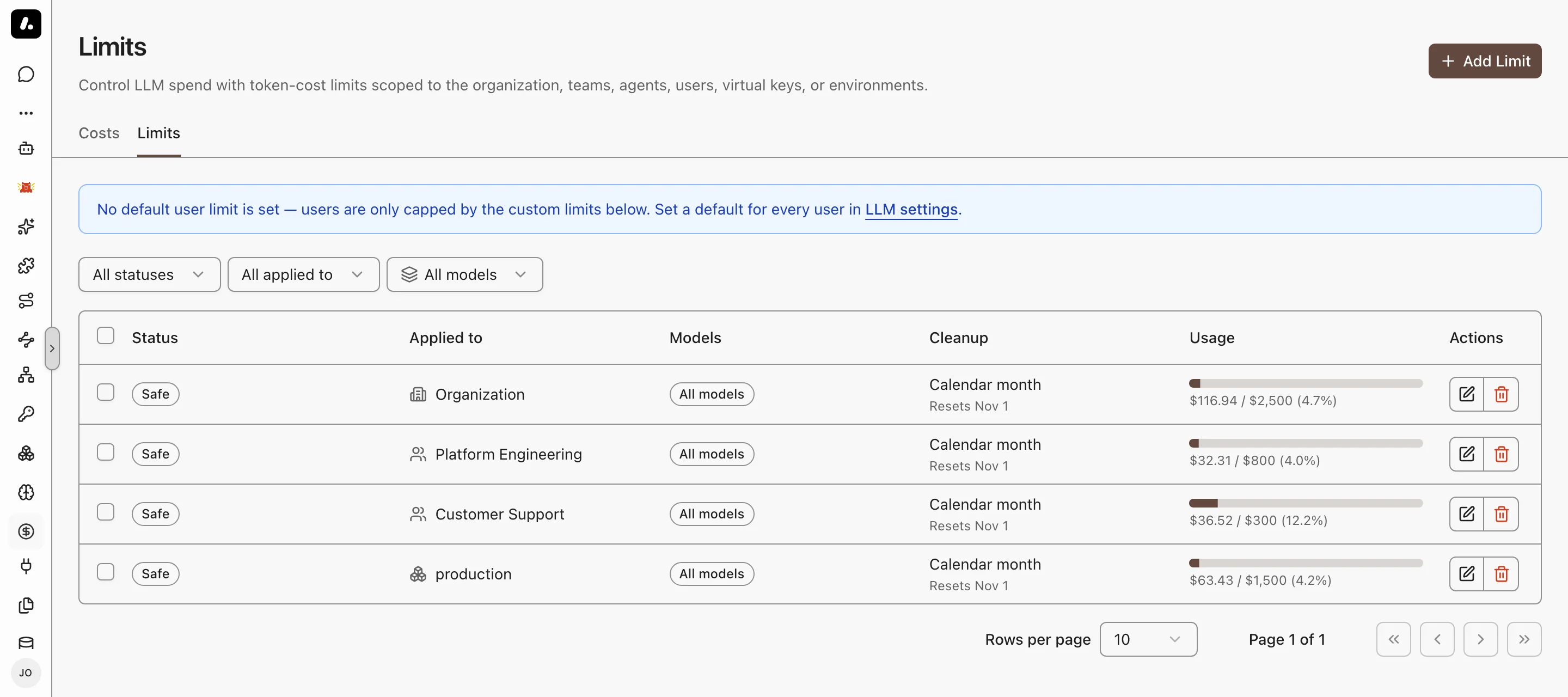Switch to the Costs tab
The image size is (1568, 697).
(99, 133)
